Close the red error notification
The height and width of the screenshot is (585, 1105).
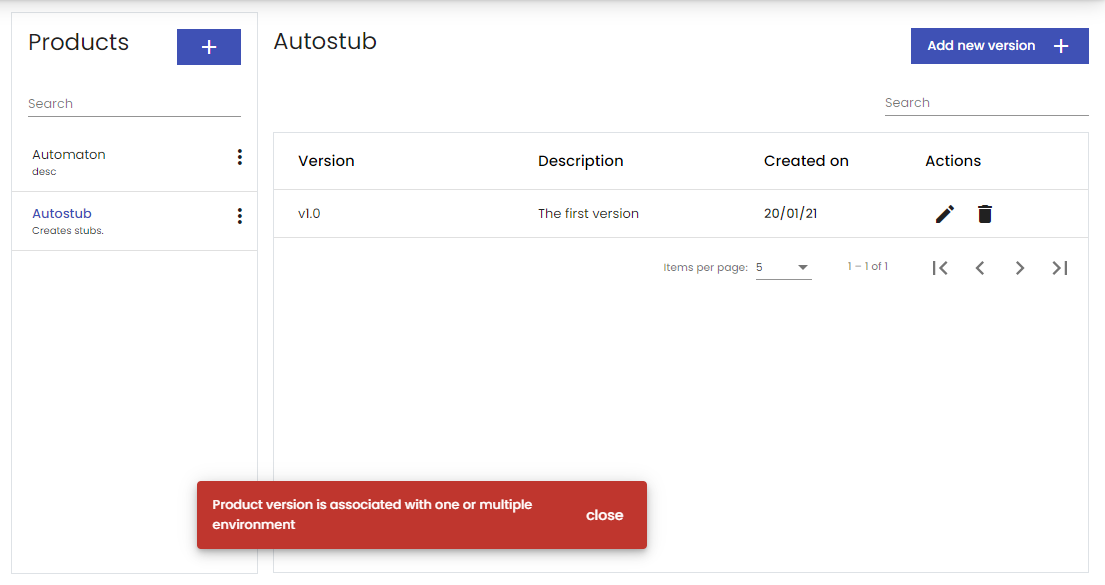[x=605, y=515]
